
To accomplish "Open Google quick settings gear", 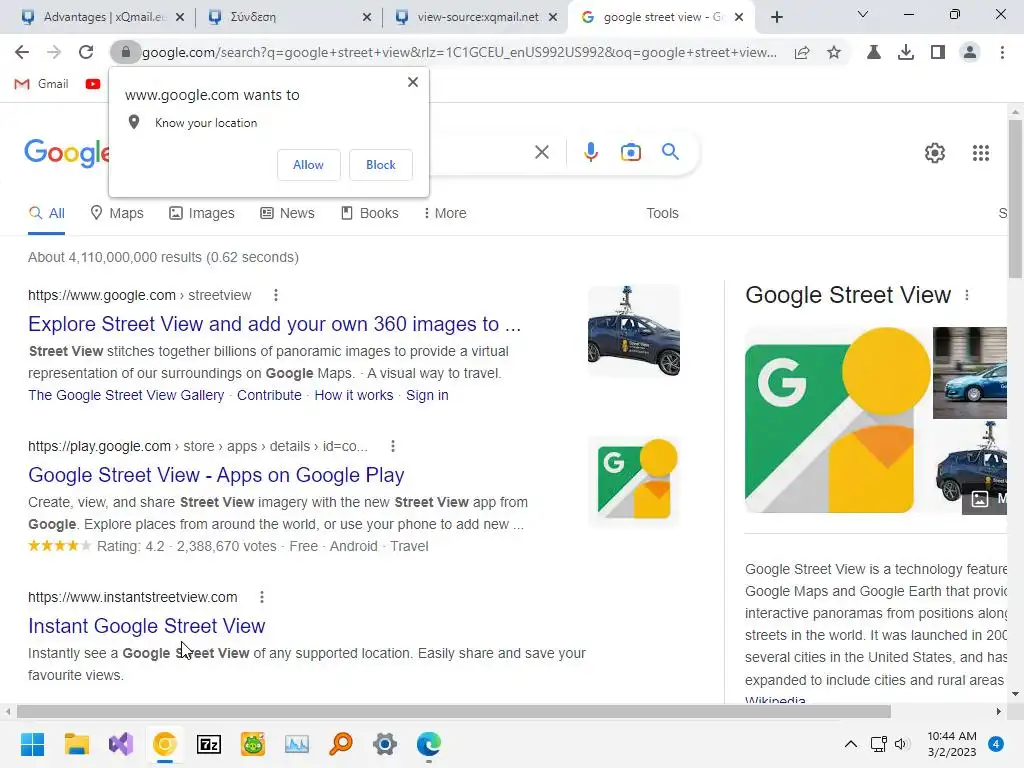I will (935, 153).
